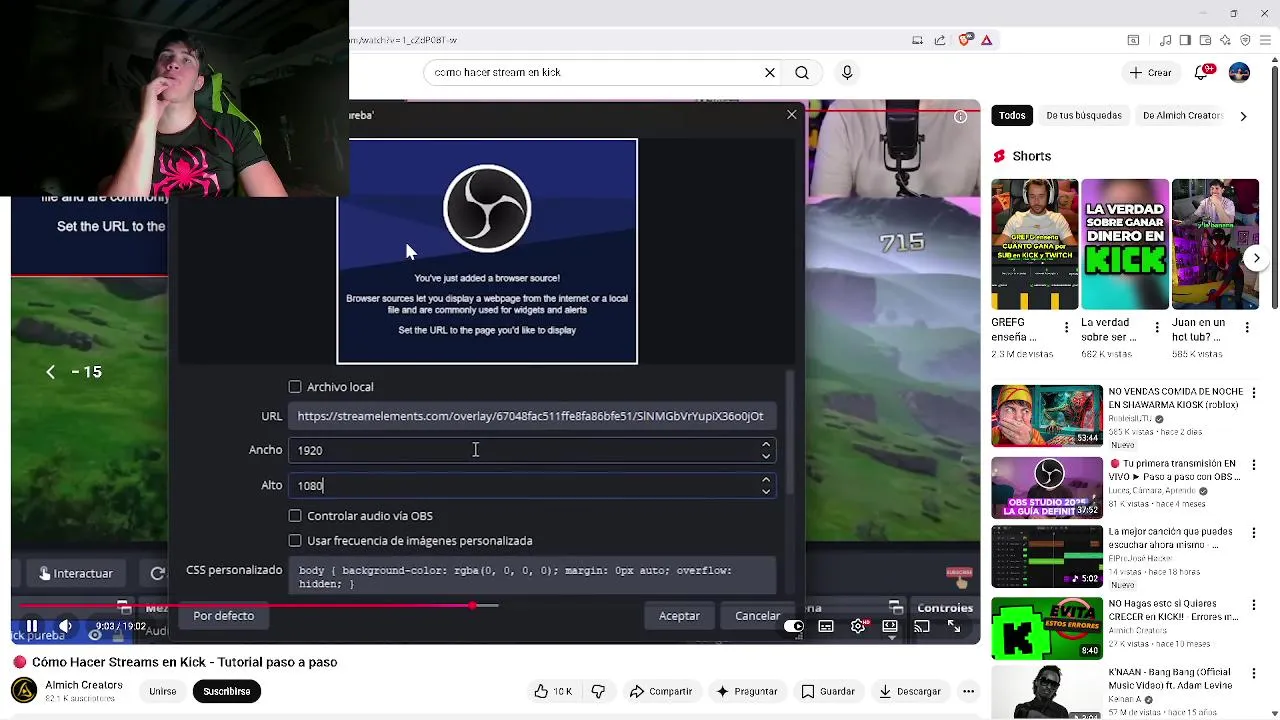This screenshot has width=1280, height=720.
Task: Open the Brave Rewards triangle icon
Action: click(987, 40)
